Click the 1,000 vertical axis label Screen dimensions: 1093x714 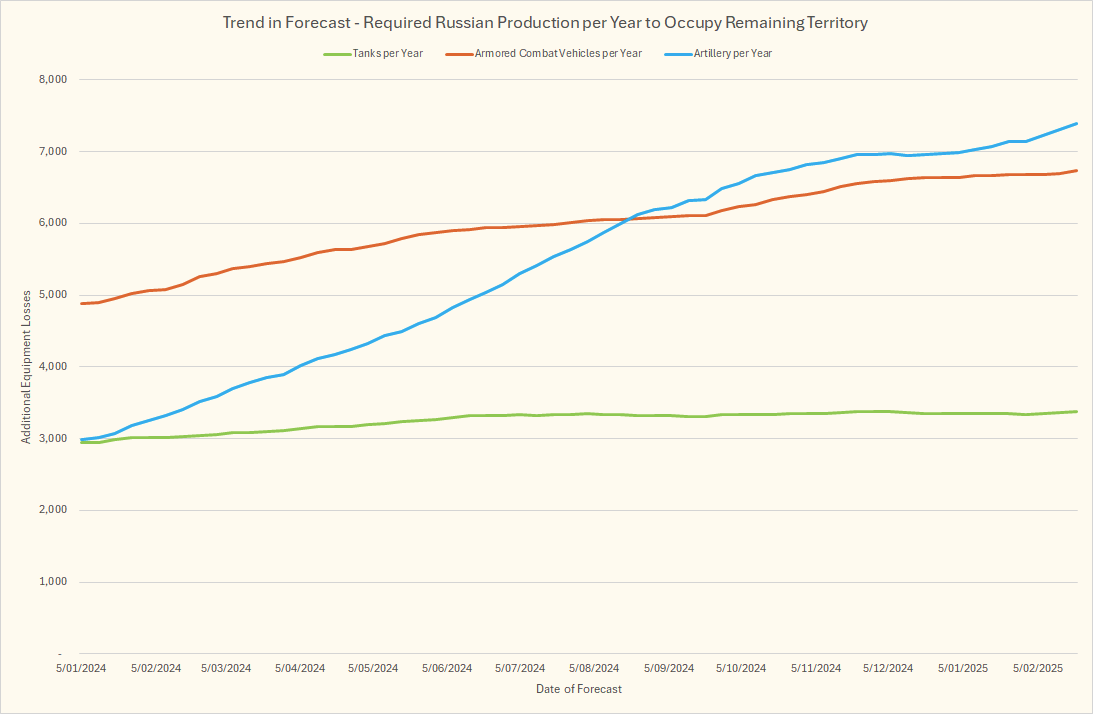click(x=52, y=582)
